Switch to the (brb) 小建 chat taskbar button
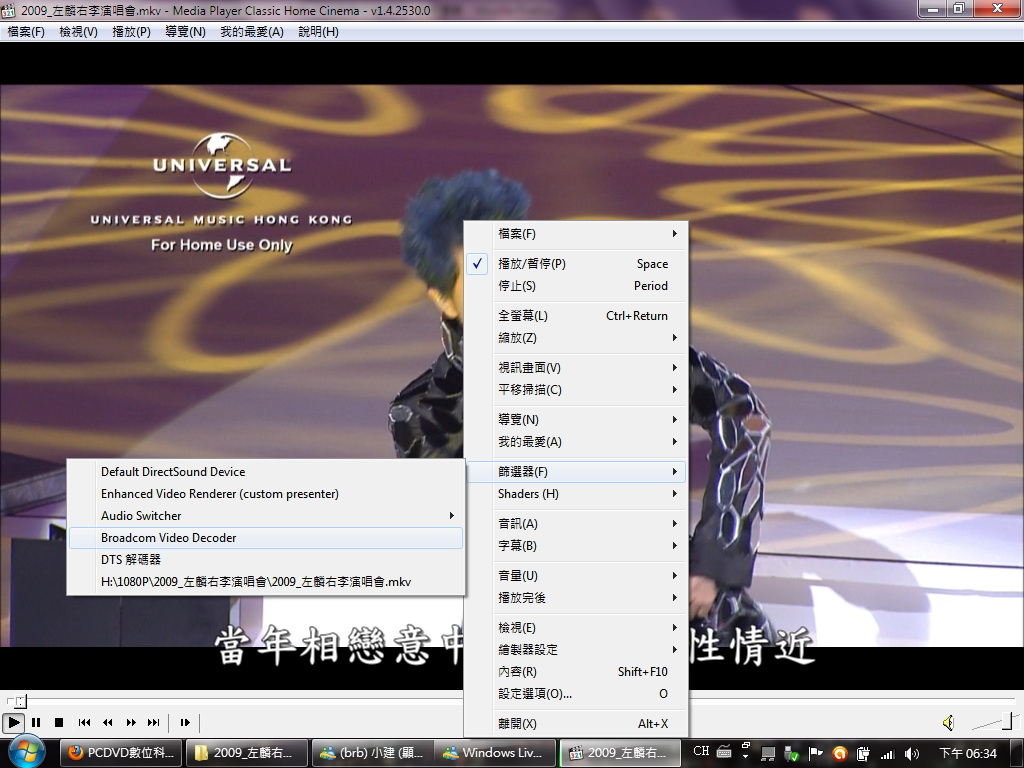 [x=372, y=753]
